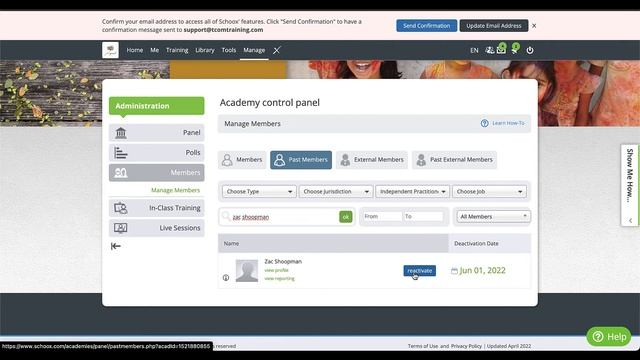The height and width of the screenshot is (360, 640).
Task: Click the Jun 01, 2022 date
Action: point(482,271)
